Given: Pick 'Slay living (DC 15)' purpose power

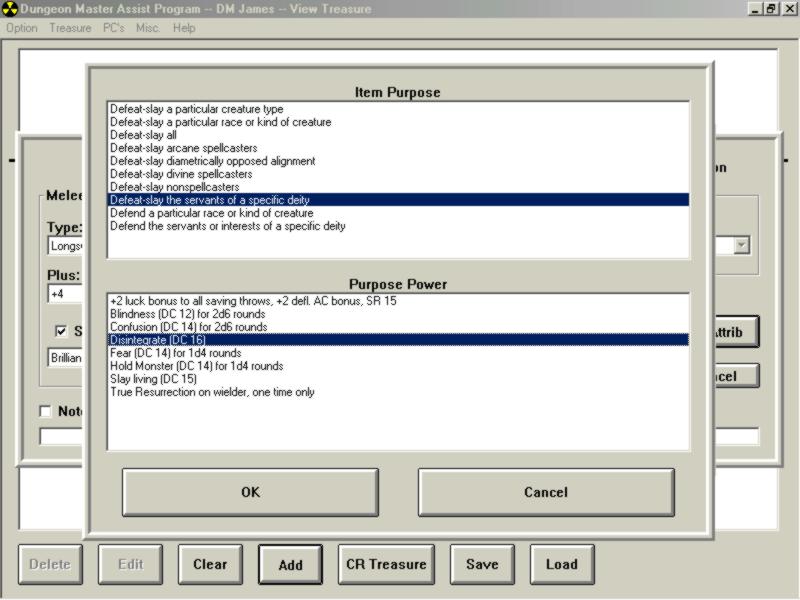Looking at the screenshot, I should [x=153, y=379].
